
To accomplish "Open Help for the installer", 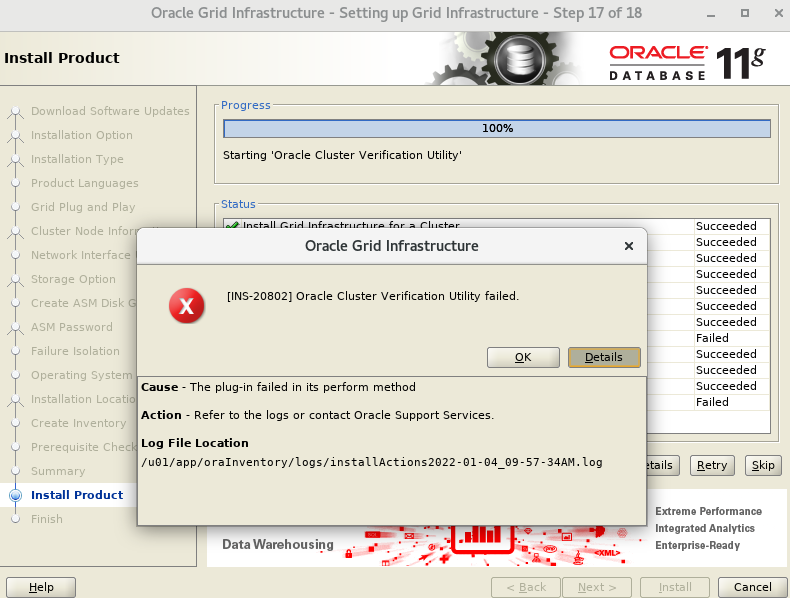I will [x=41, y=587].
